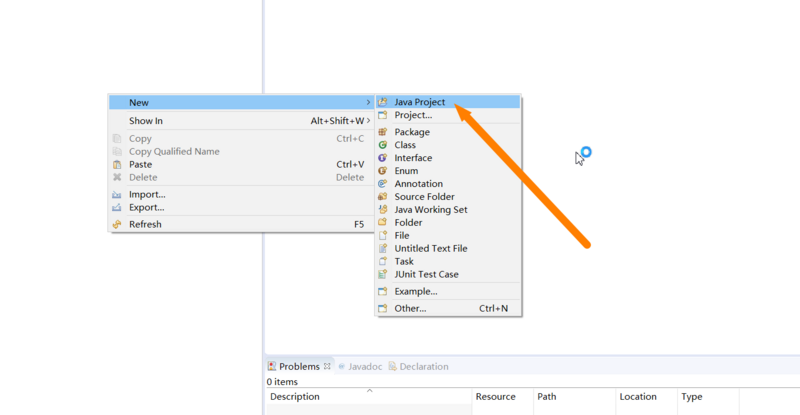Screen dimensions: 800x415
Task: Sort by Resource column header
Action: [x=503, y=397]
